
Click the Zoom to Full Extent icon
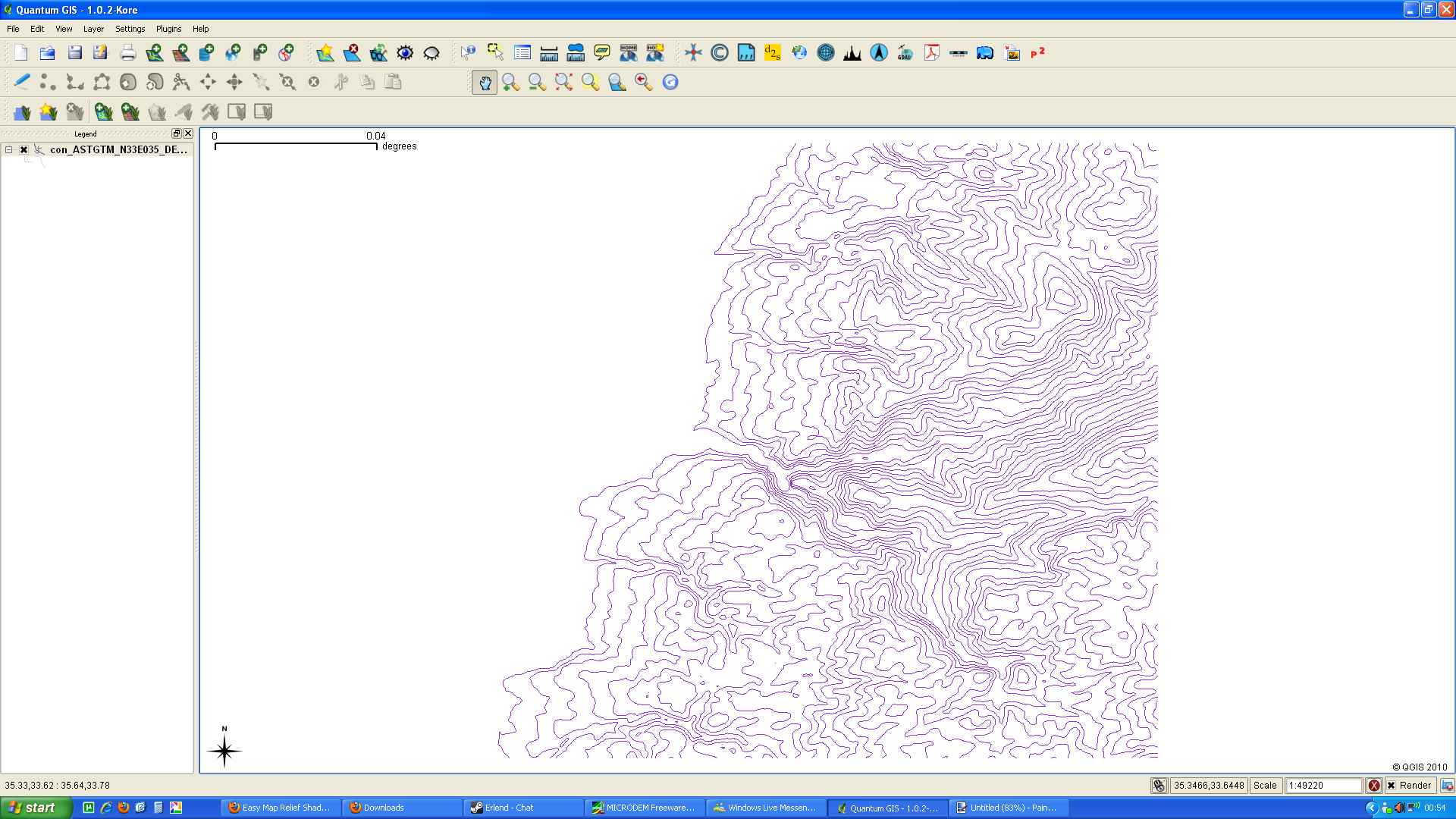563,82
